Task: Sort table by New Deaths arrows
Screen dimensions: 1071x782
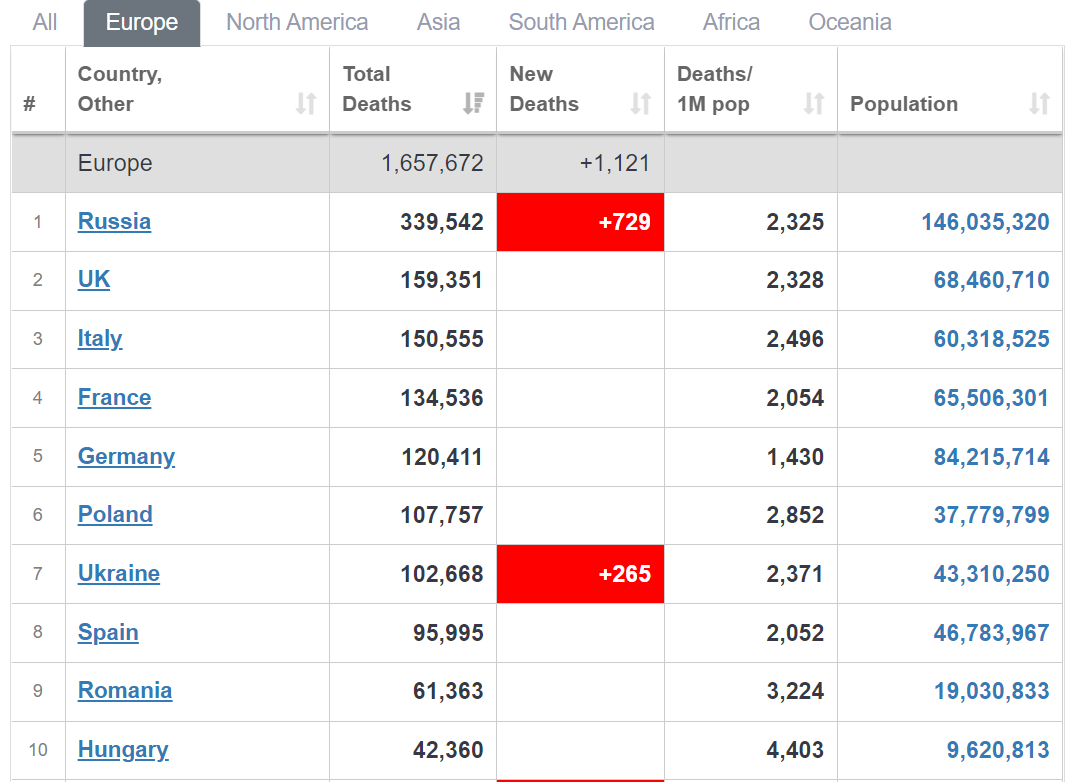Action: 641,104
